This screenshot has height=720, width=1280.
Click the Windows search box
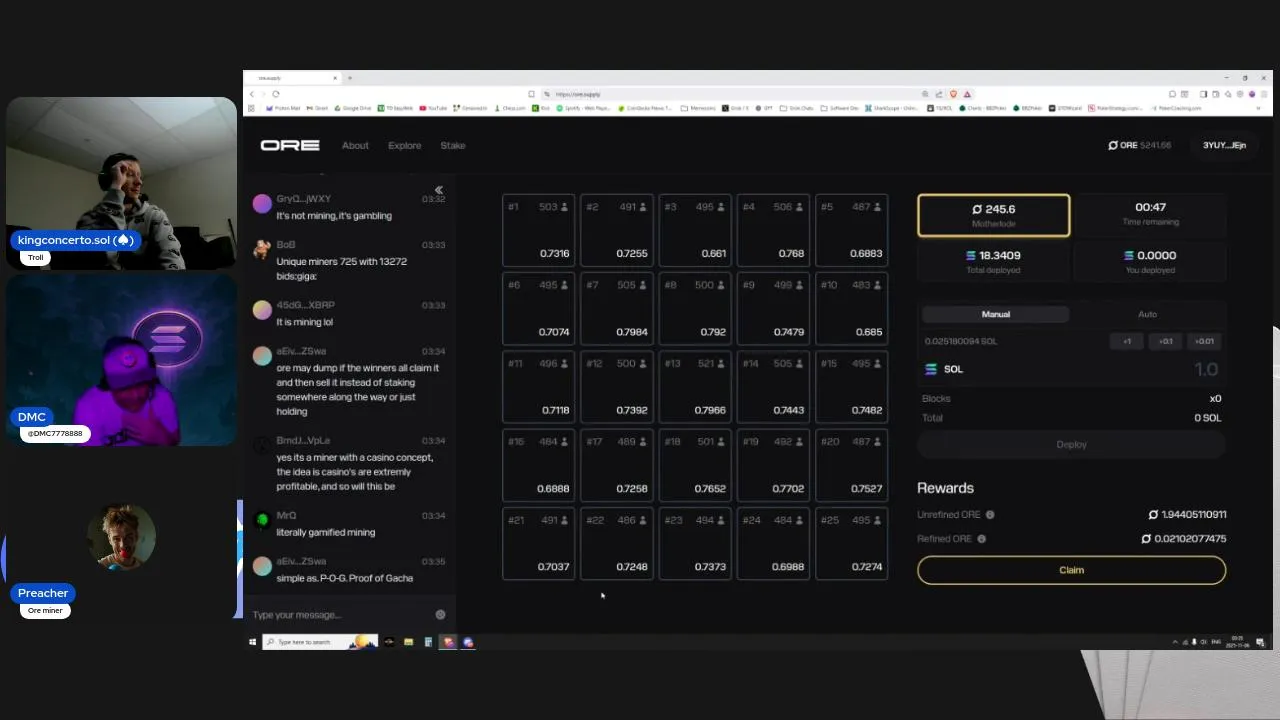pos(320,642)
